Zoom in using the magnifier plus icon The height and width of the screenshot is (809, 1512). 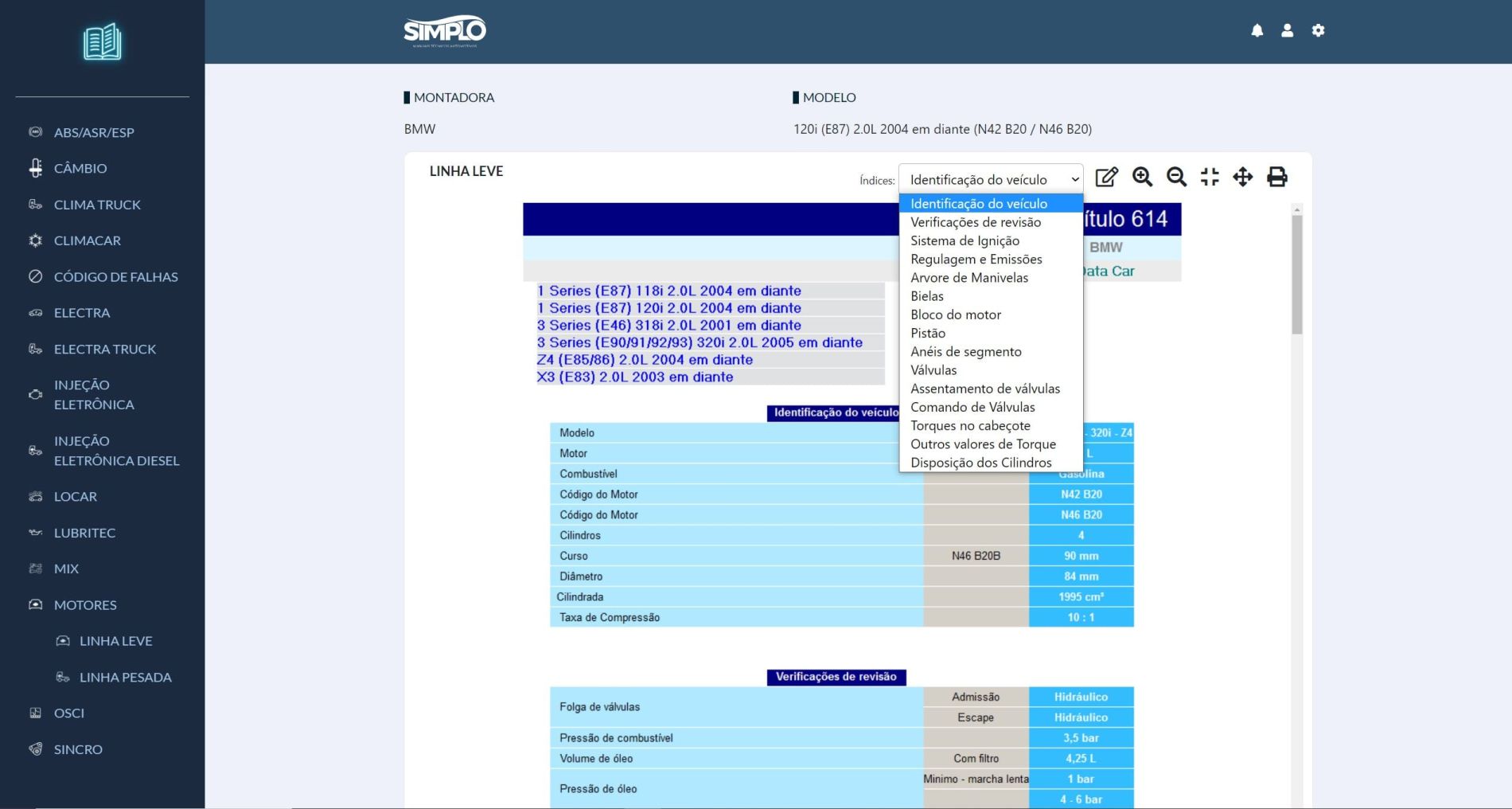[1142, 177]
